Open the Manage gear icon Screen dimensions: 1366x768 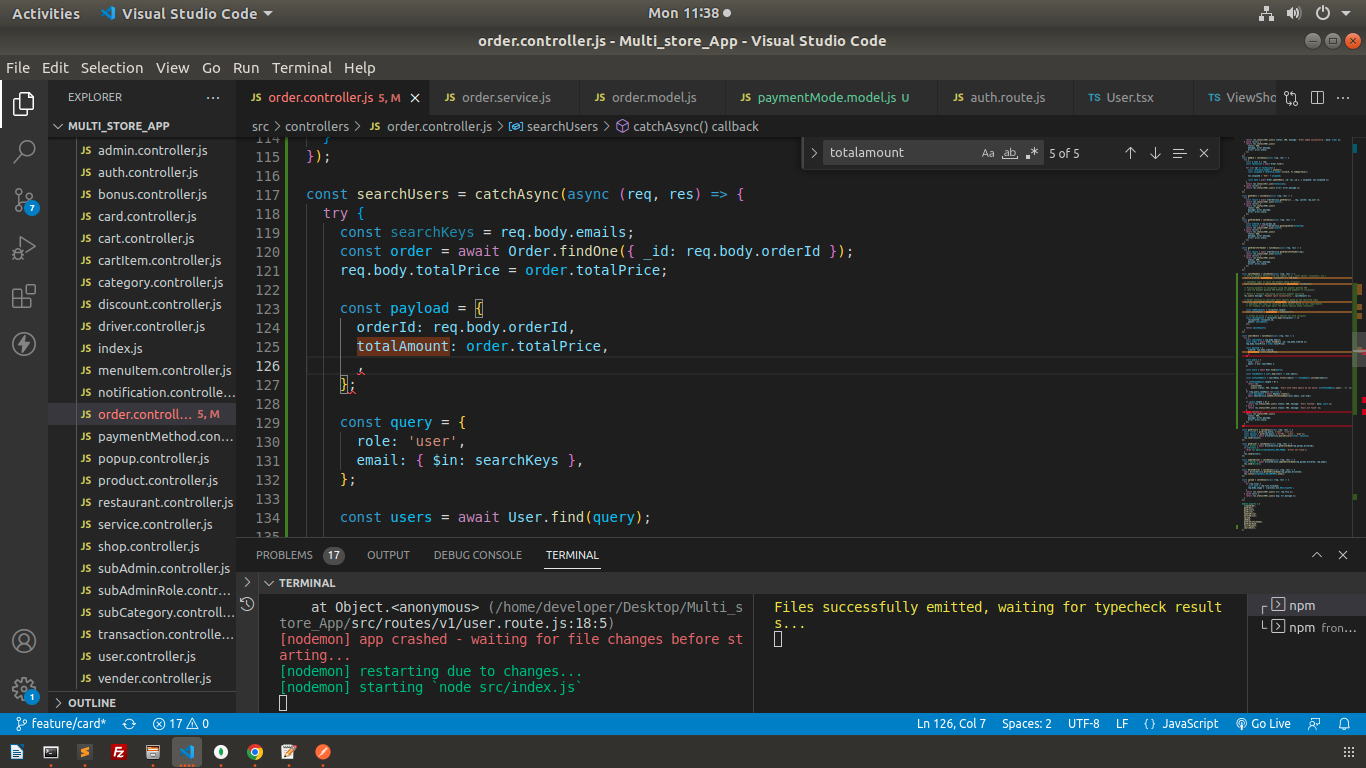[x=24, y=689]
